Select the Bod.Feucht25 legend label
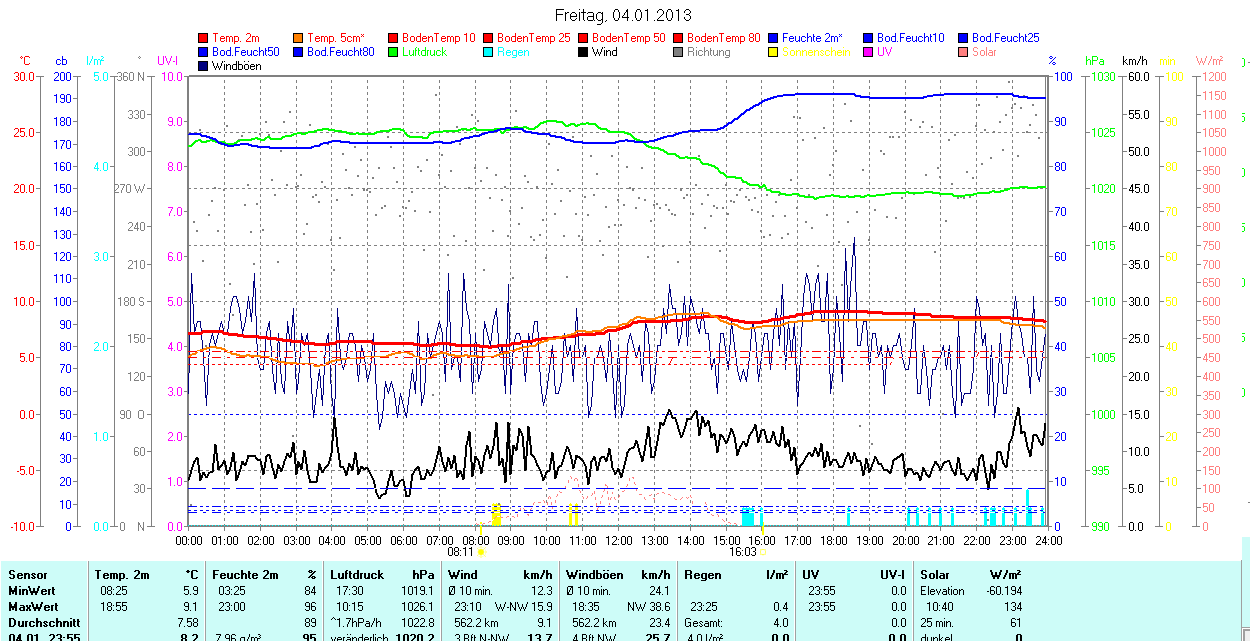Screen dimensions: 1250x641 click(1005, 38)
